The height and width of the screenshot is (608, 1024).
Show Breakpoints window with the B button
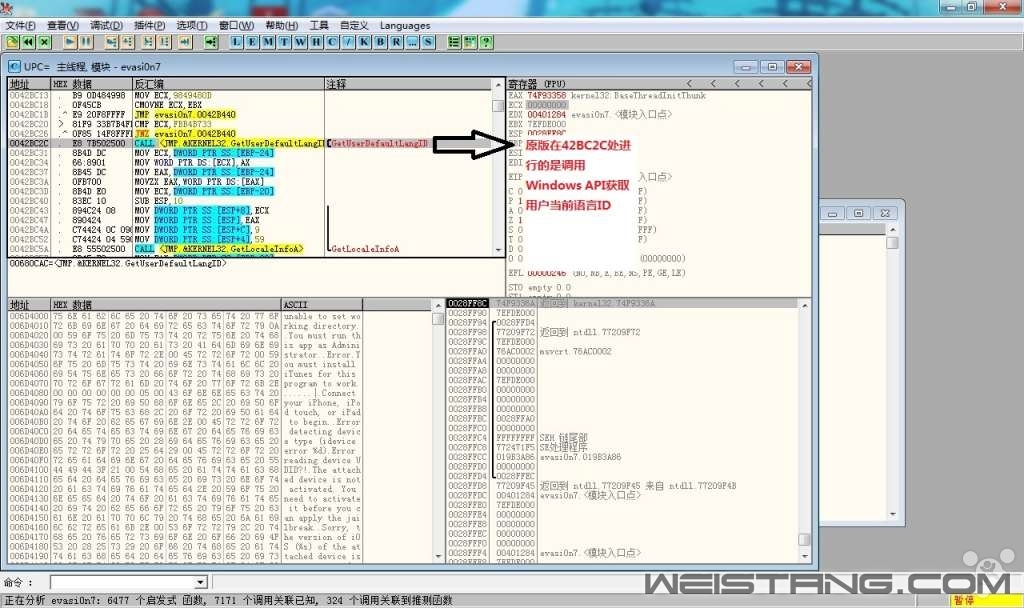[x=380, y=42]
